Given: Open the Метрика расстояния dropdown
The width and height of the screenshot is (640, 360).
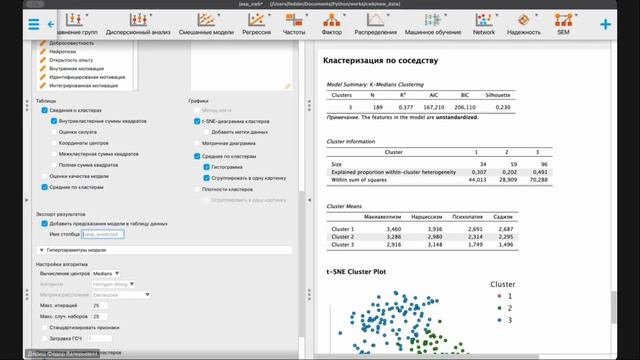Looking at the screenshot, I should [121, 295].
